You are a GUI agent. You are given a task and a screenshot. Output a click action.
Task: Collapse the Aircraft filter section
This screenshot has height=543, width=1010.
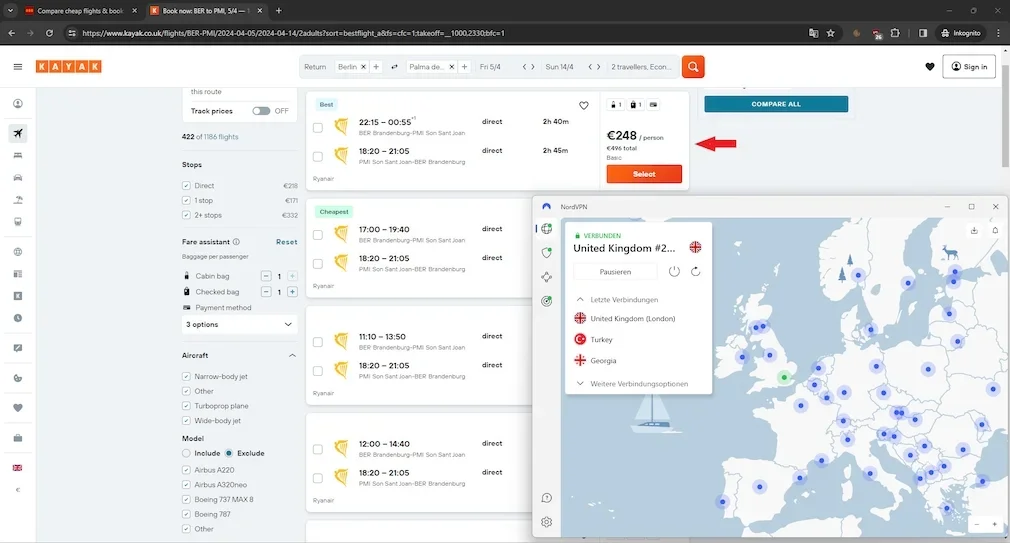pos(292,355)
